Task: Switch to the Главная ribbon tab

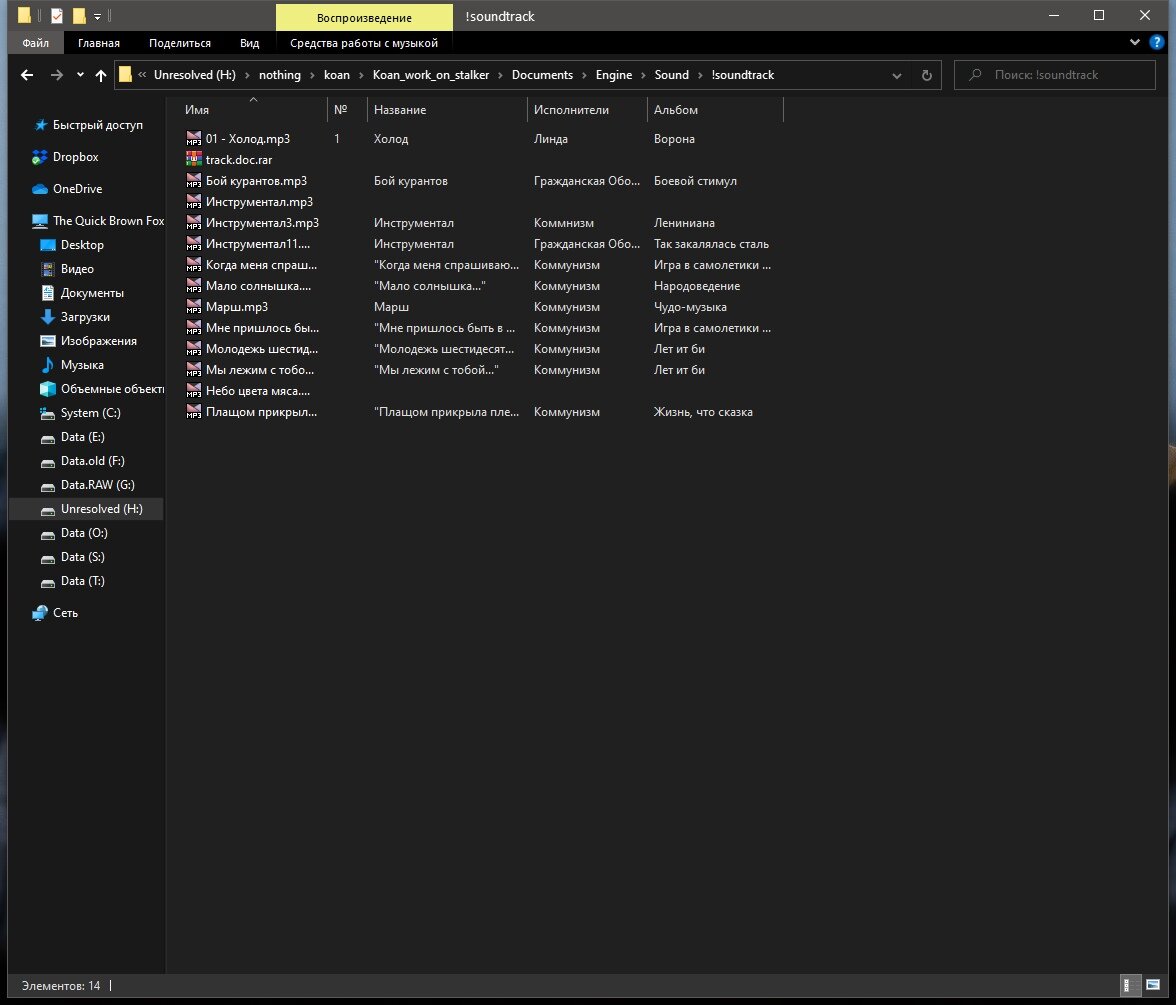Action: [99, 43]
